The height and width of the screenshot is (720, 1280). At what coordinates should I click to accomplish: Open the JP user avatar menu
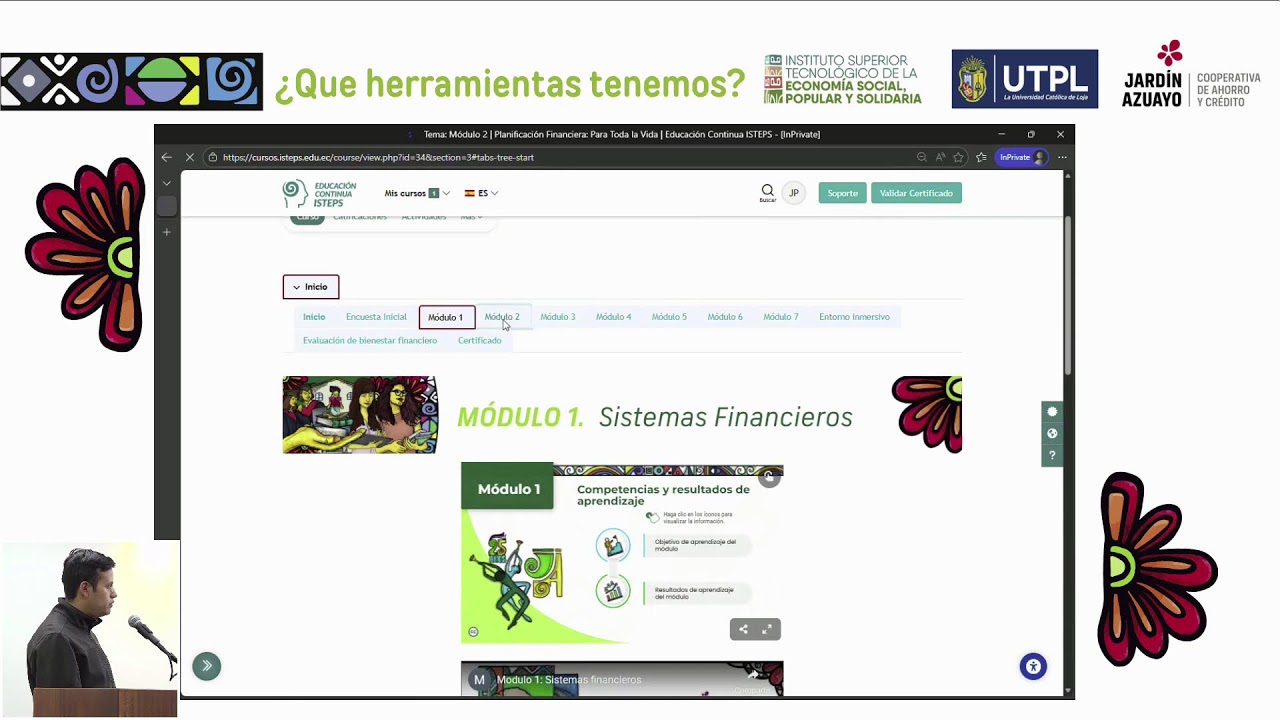click(x=793, y=193)
